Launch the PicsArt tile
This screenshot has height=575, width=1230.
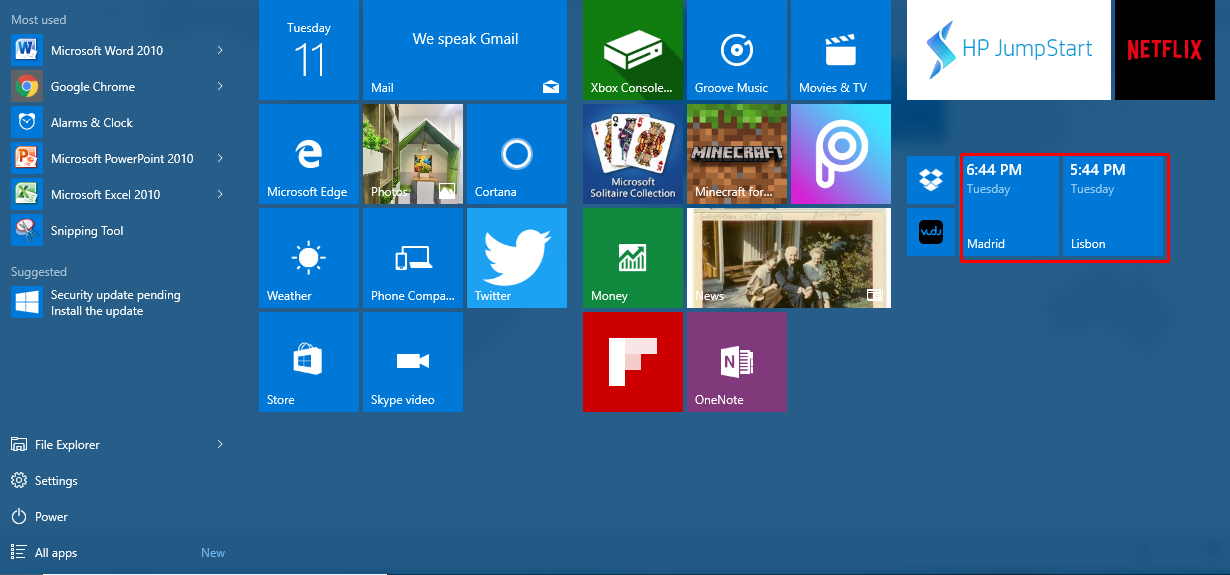[x=841, y=154]
